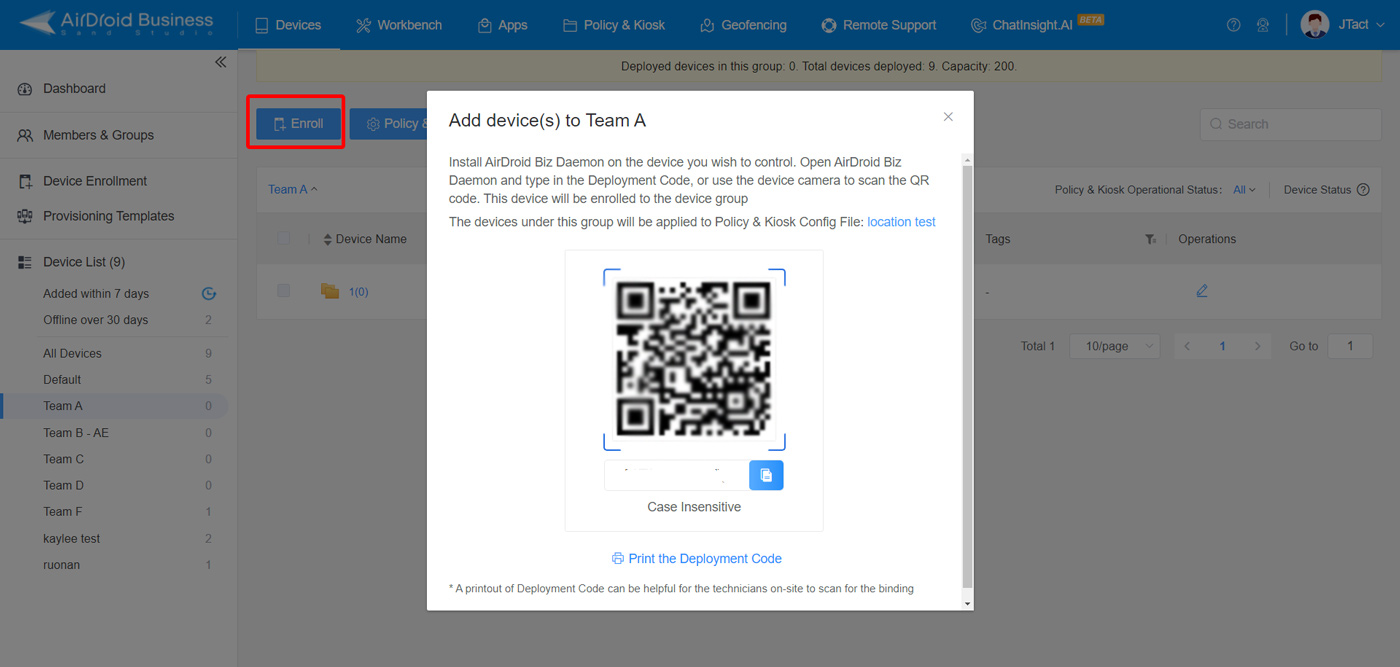Tick the select-all checkbox in the table header

point(283,239)
